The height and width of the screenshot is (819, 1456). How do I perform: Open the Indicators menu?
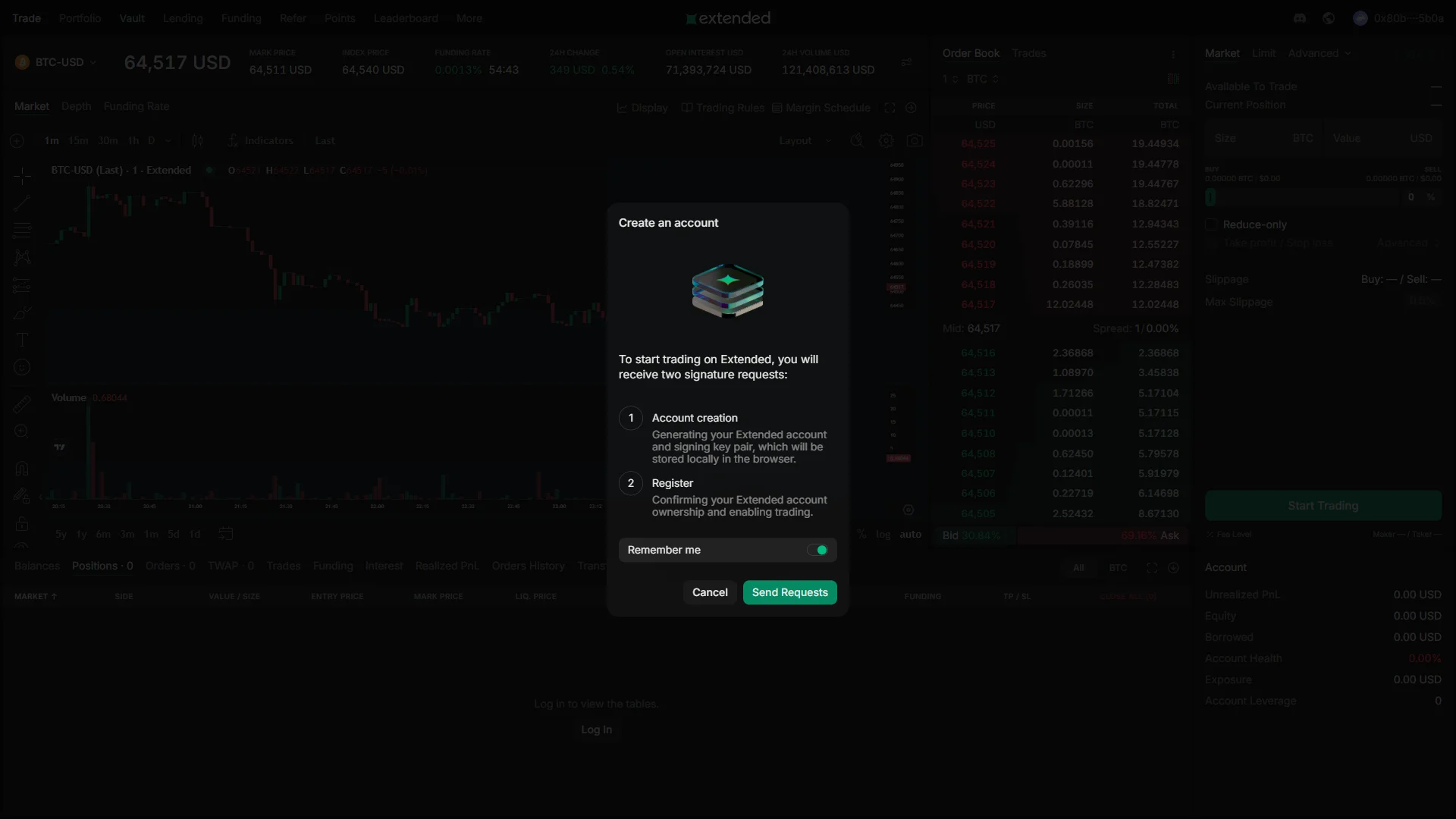point(260,141)
